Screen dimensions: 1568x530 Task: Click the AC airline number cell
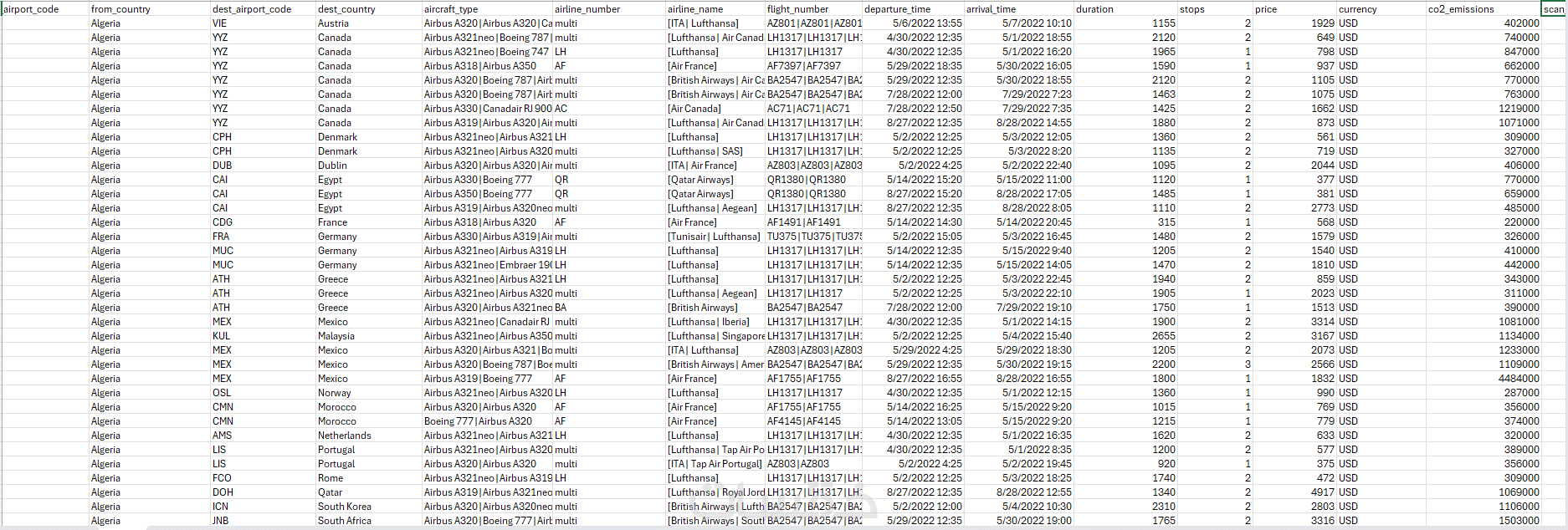(609, 109)
